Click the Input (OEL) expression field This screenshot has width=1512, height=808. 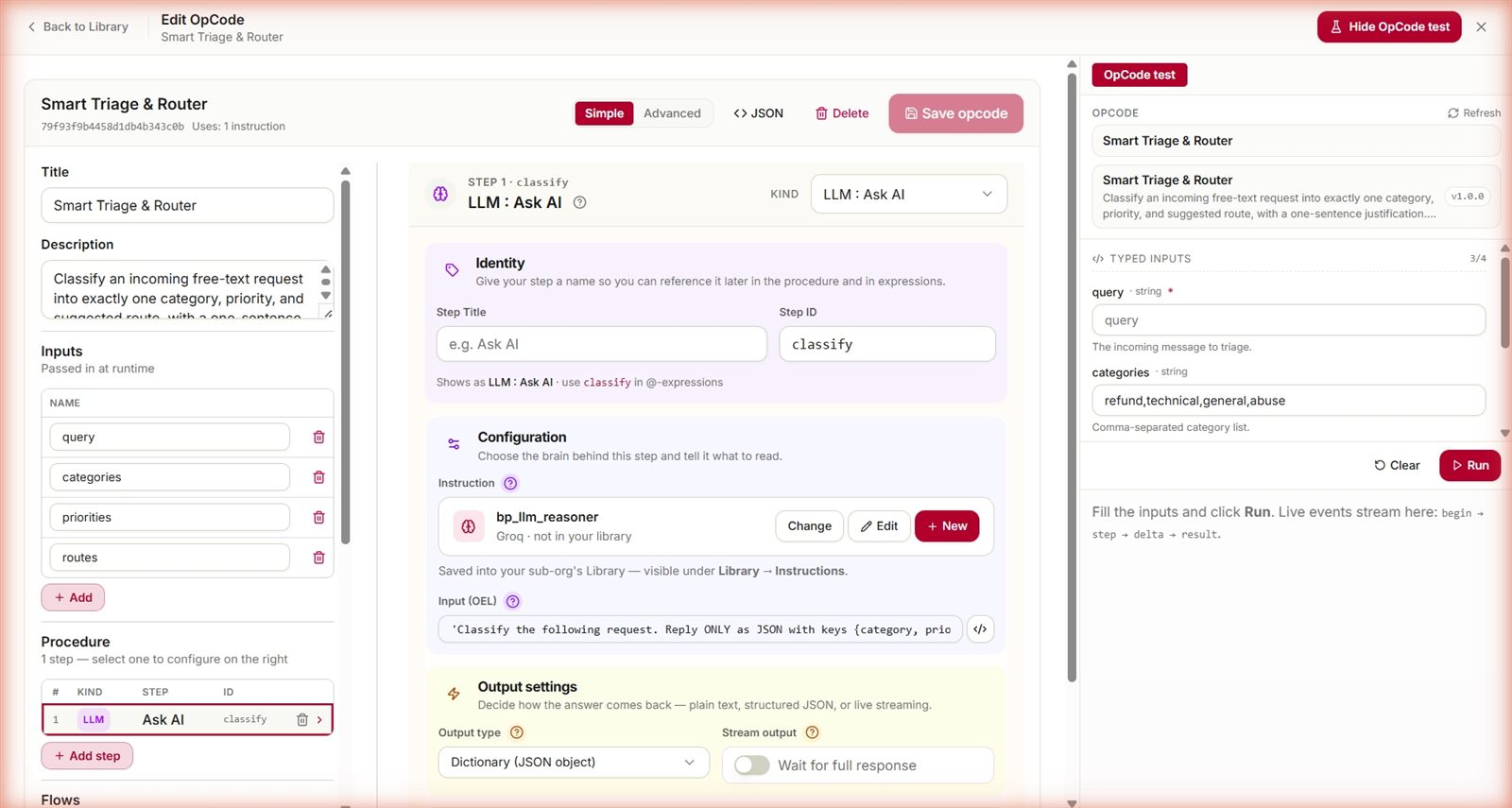click(700, 629)
